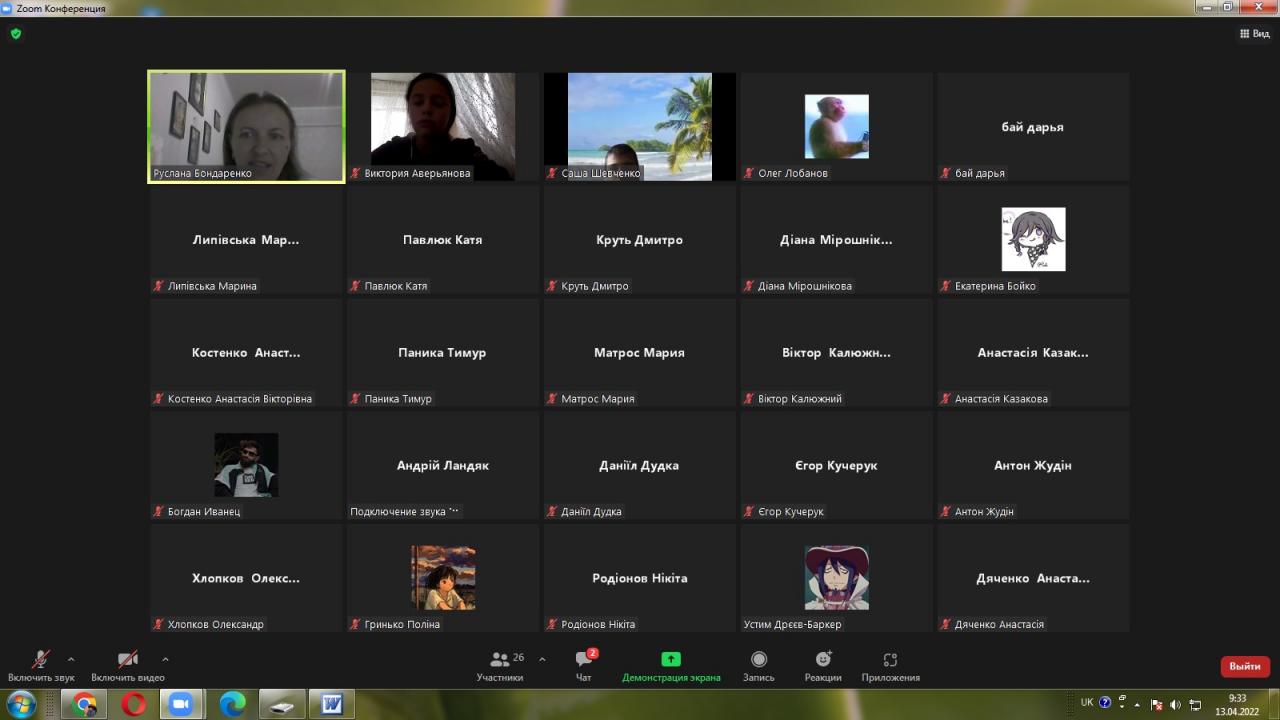Open Microsoft Word from the taskbar
1280x720 pixels.
[331, 704]
